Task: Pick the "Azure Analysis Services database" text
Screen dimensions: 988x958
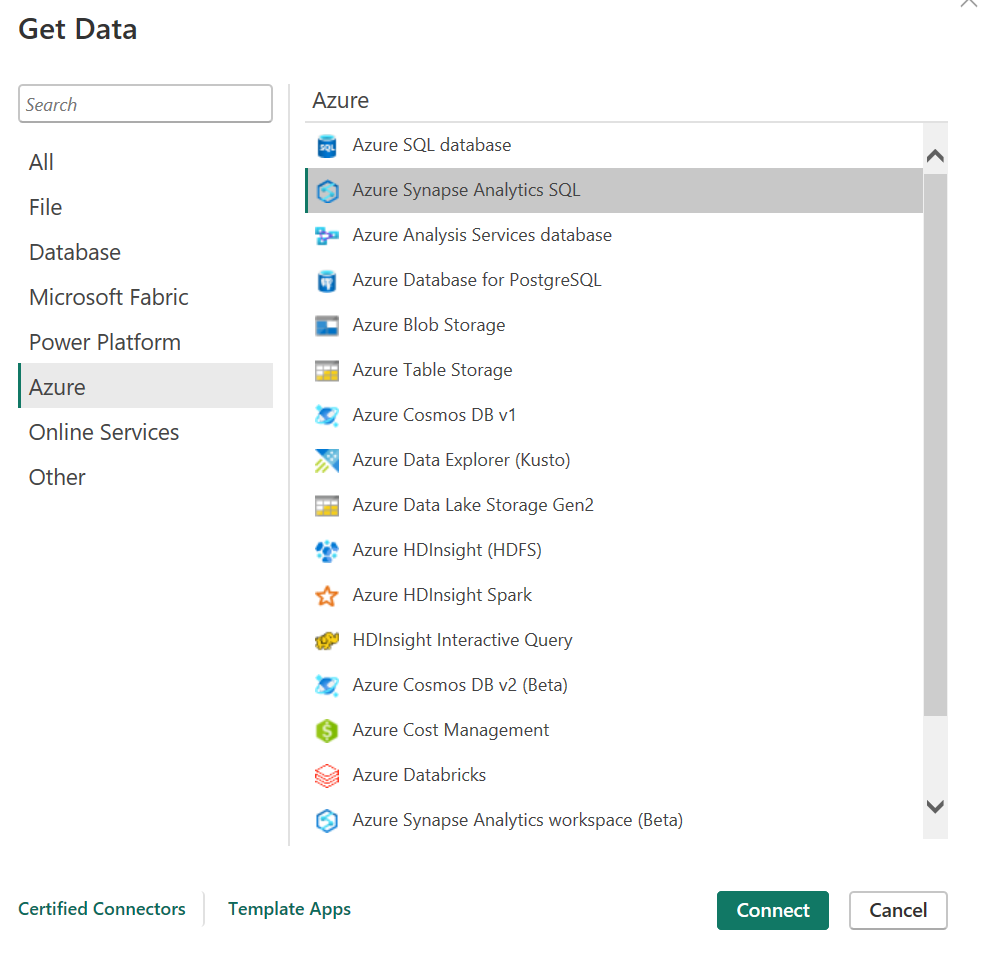Action: point(482,236)
